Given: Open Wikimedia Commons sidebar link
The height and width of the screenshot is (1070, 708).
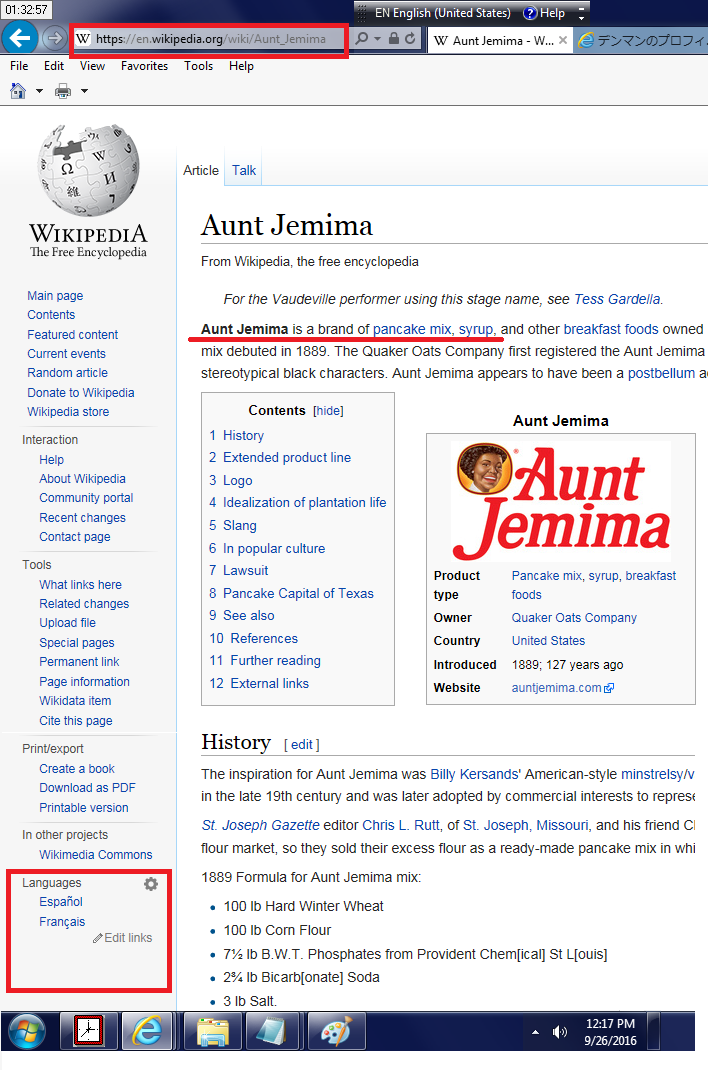Looking at the screenshot, I should pos(95,854).
